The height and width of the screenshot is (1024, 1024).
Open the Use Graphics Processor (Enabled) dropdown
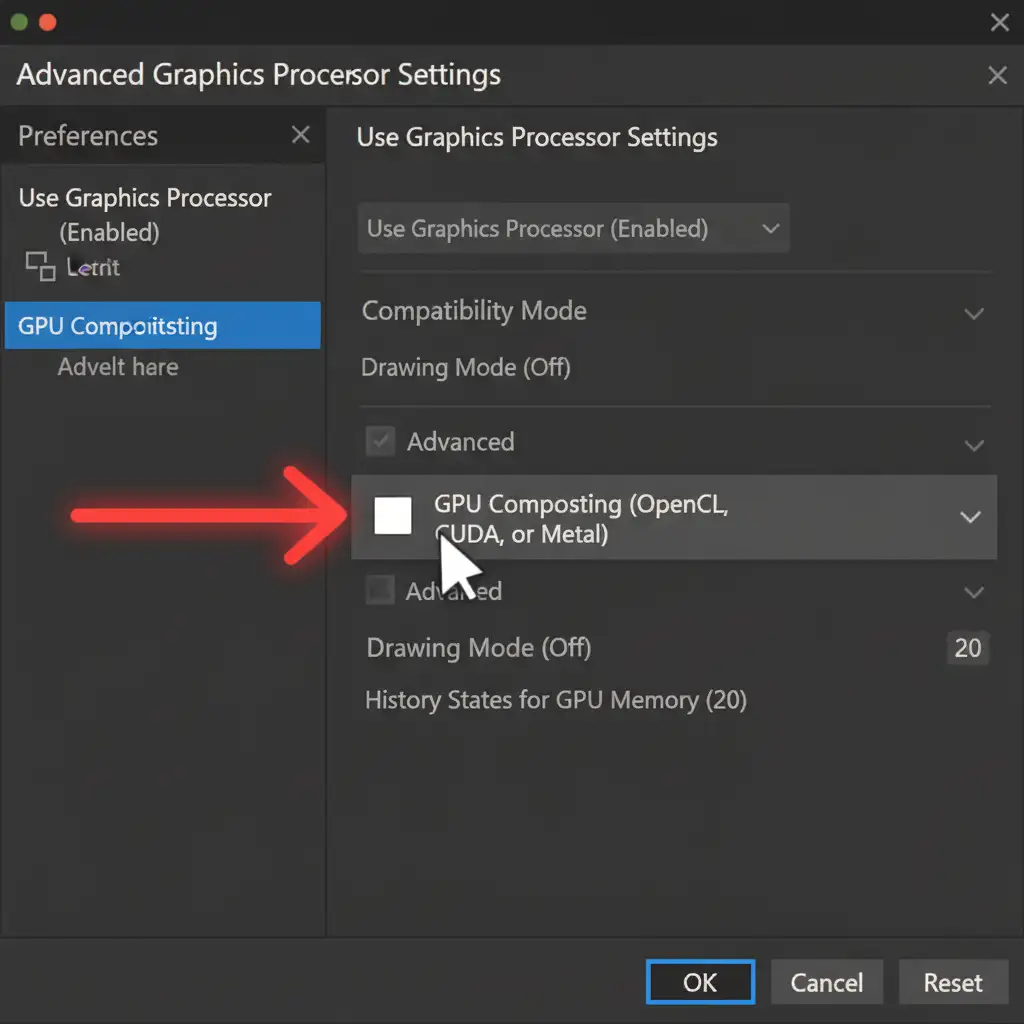pyautogui.click(x=573, y=229)
